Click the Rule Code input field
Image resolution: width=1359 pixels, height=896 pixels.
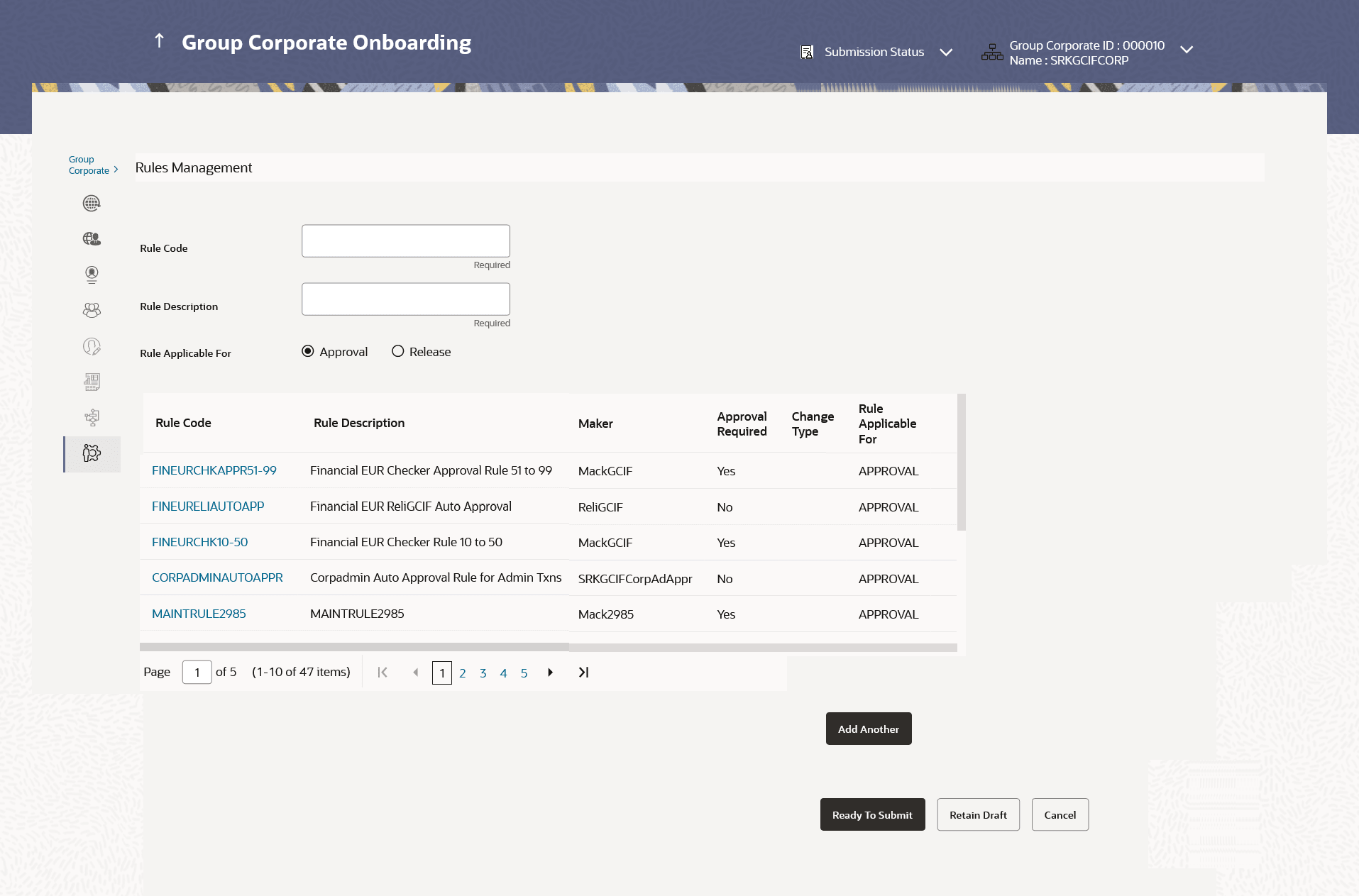pyautogui.click(x=405, y=241)
